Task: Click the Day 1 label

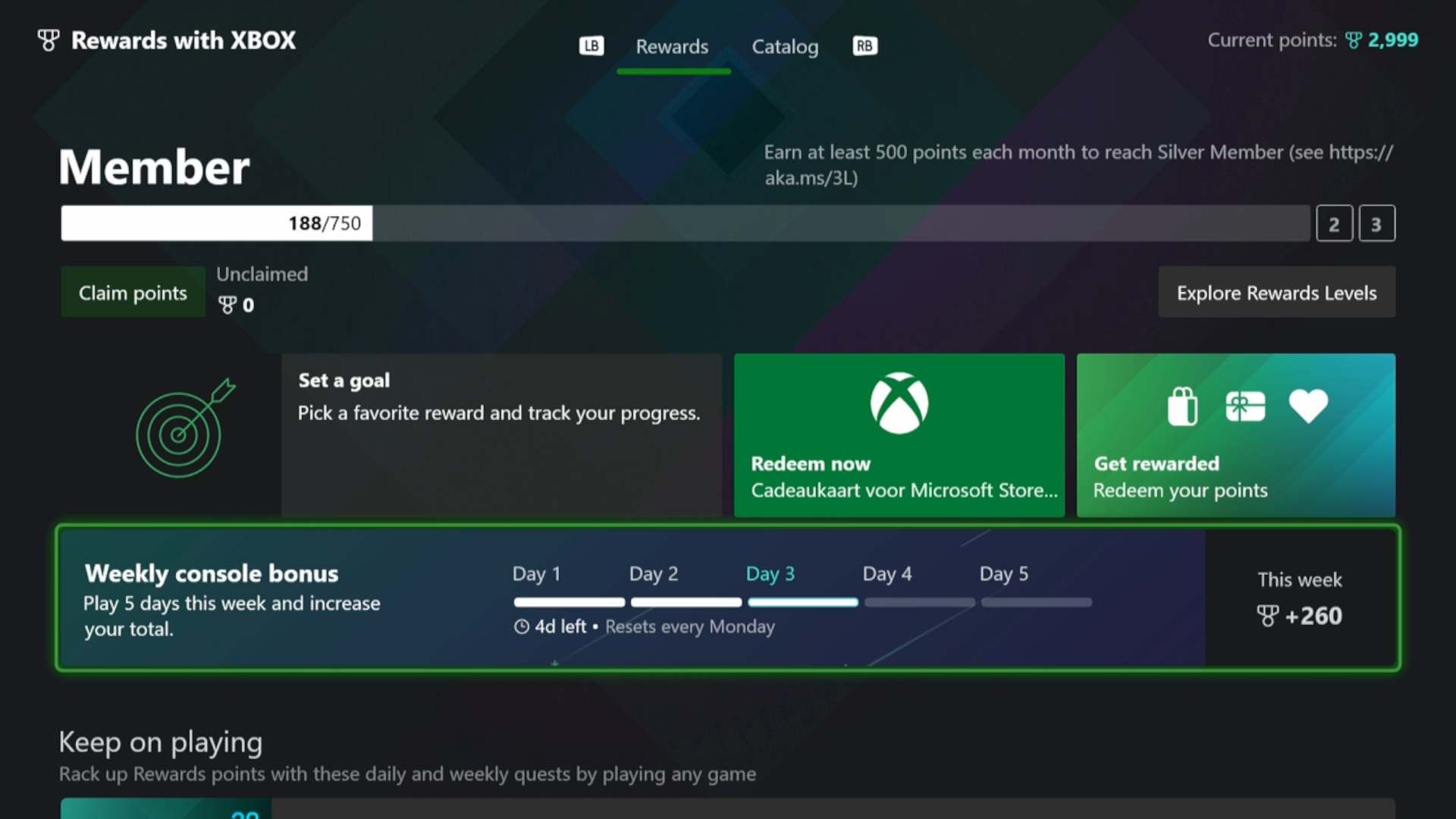Action: click(x=536, y=574)
